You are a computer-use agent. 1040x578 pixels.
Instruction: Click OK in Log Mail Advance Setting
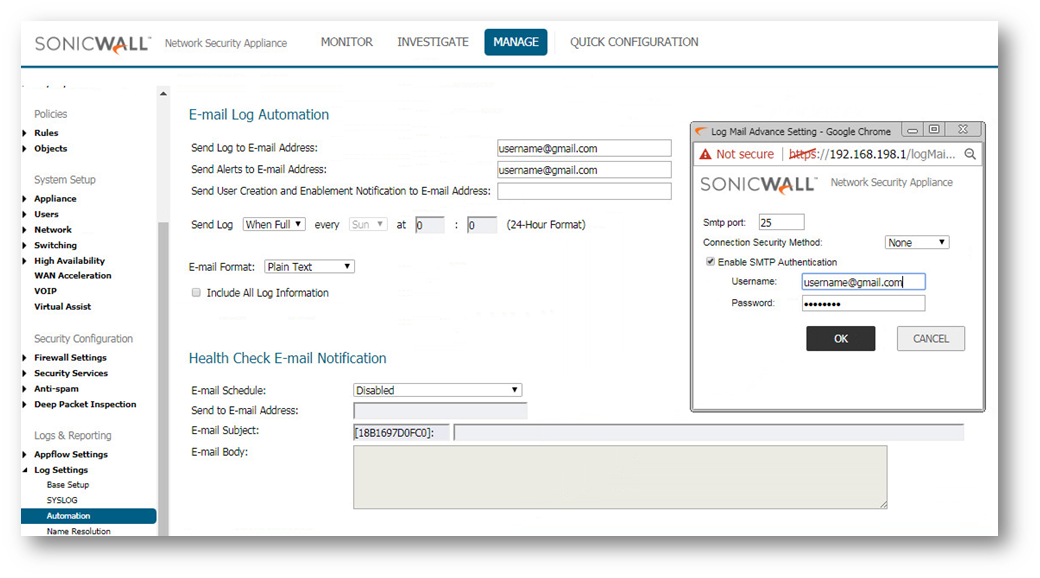point(840,338)
